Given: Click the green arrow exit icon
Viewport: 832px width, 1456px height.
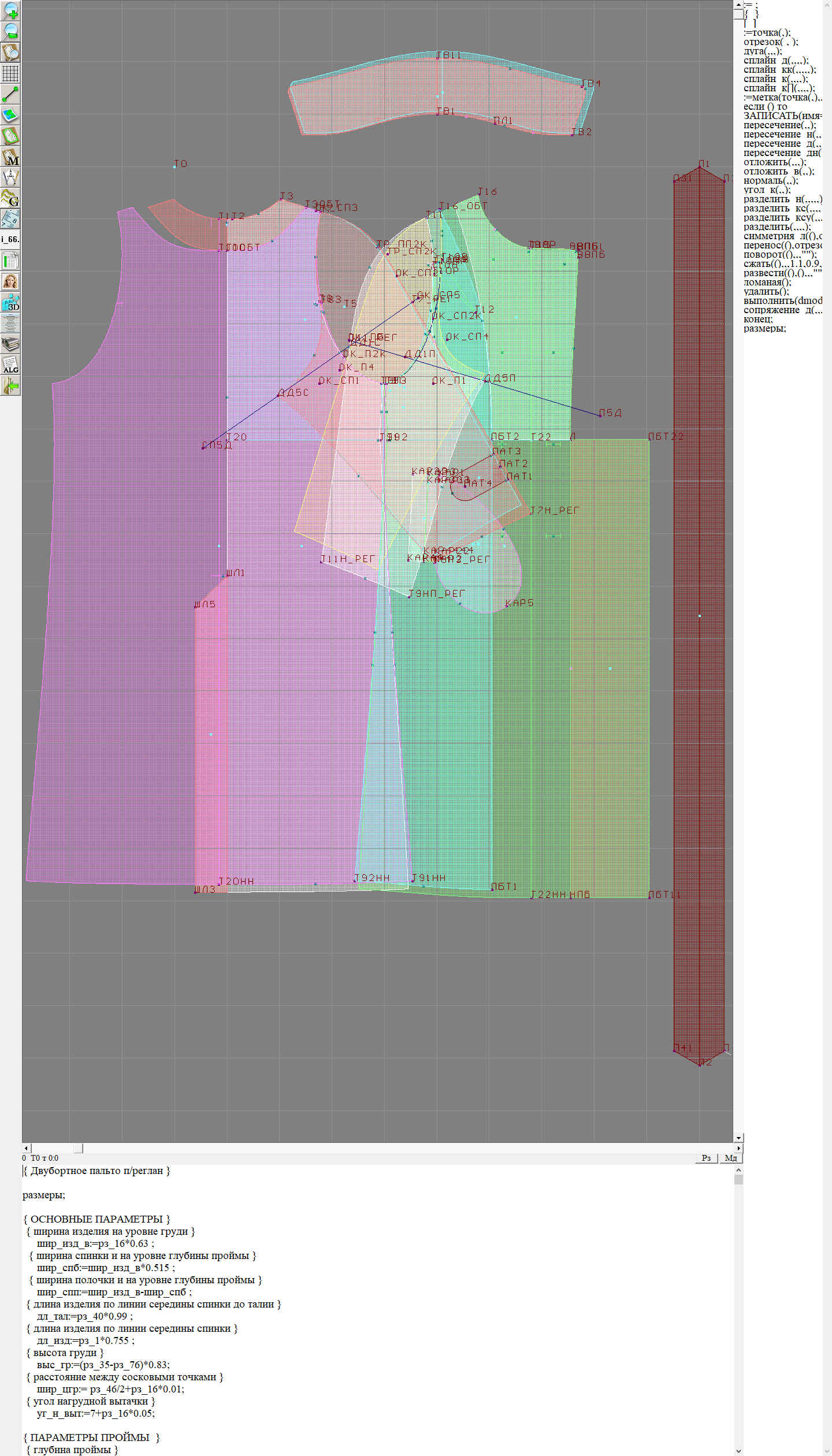Looking at the screenshot, I should [x=10, y=385].
